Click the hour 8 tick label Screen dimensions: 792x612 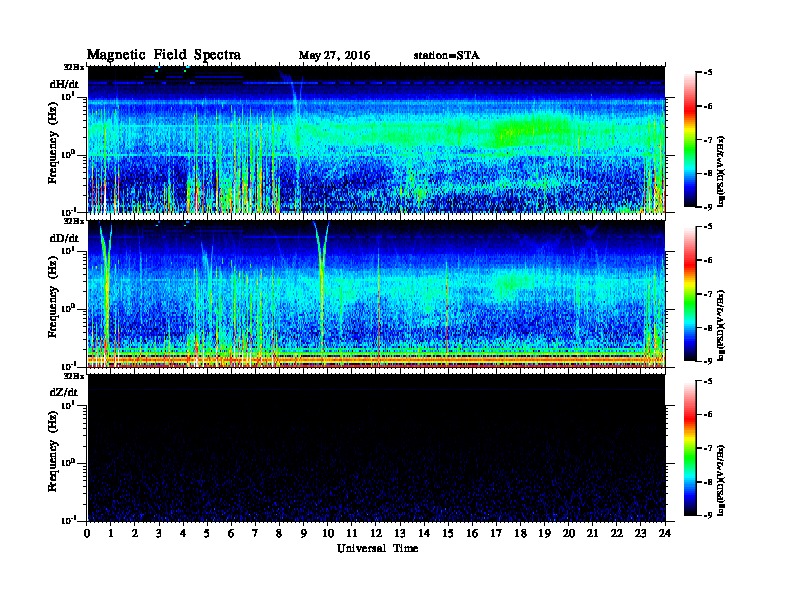coord(279,533)
